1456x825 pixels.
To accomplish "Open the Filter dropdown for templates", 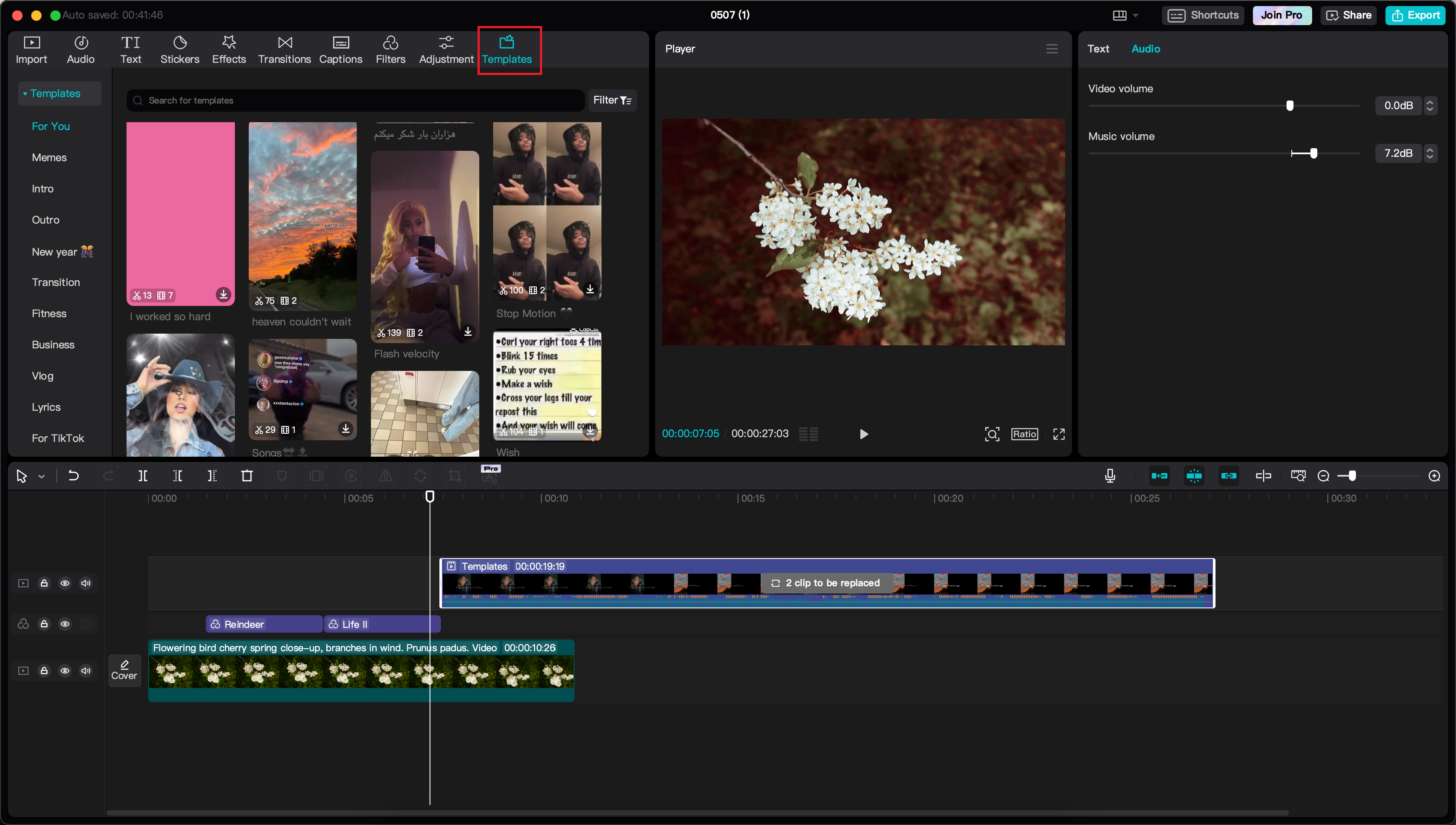I will [612, 100].
